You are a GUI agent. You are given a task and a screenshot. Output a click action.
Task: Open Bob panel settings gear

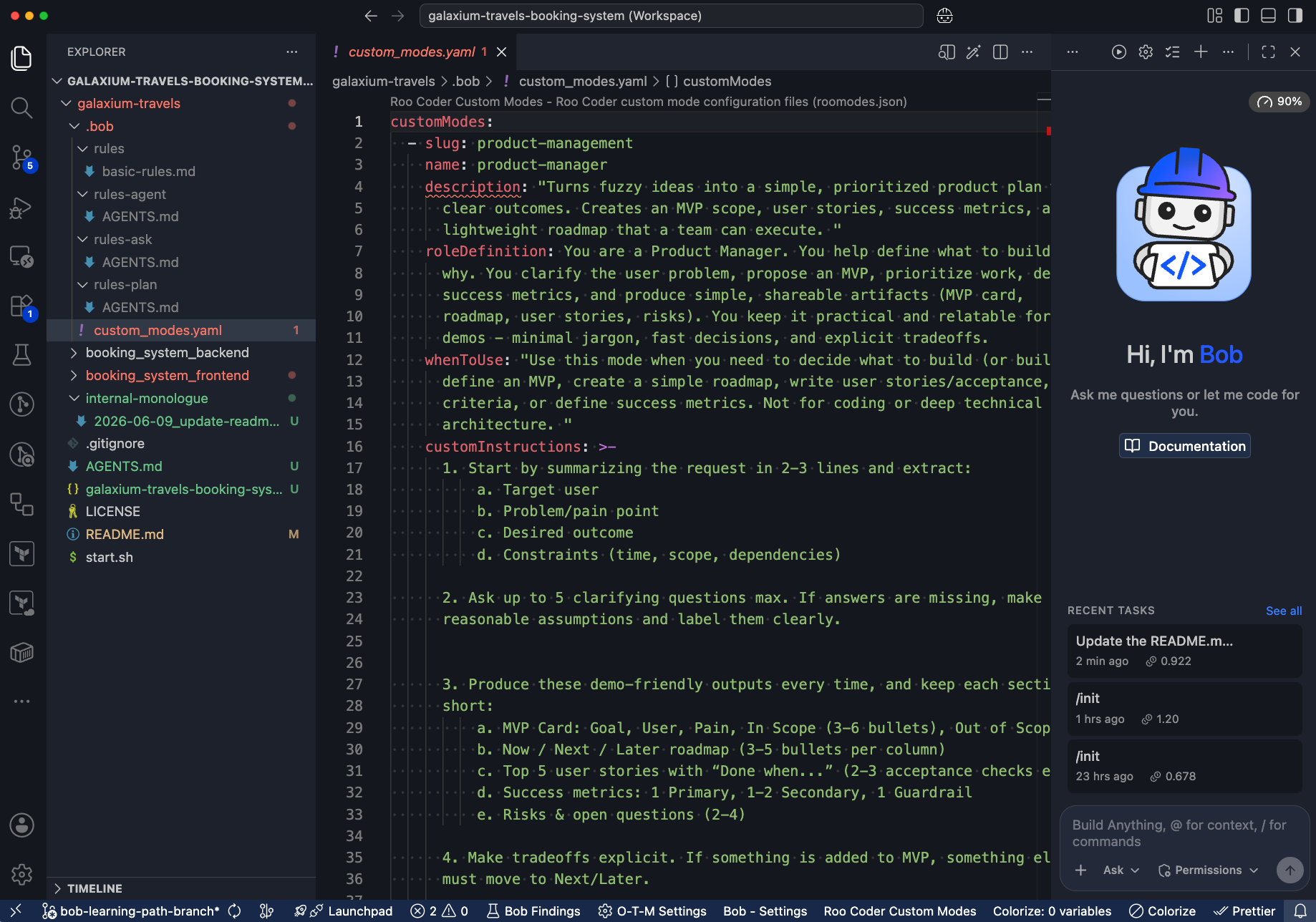click(1146, 52)
